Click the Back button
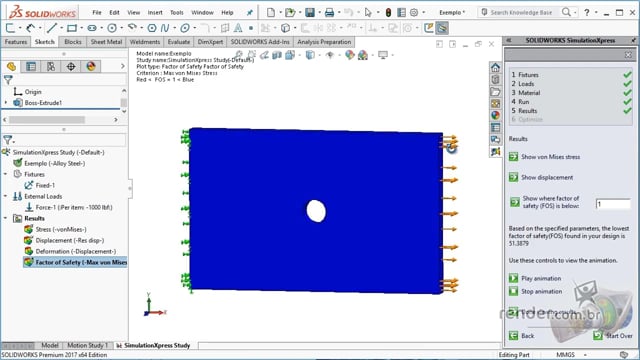This screenshot has width=640, height=360. (522, 336)
